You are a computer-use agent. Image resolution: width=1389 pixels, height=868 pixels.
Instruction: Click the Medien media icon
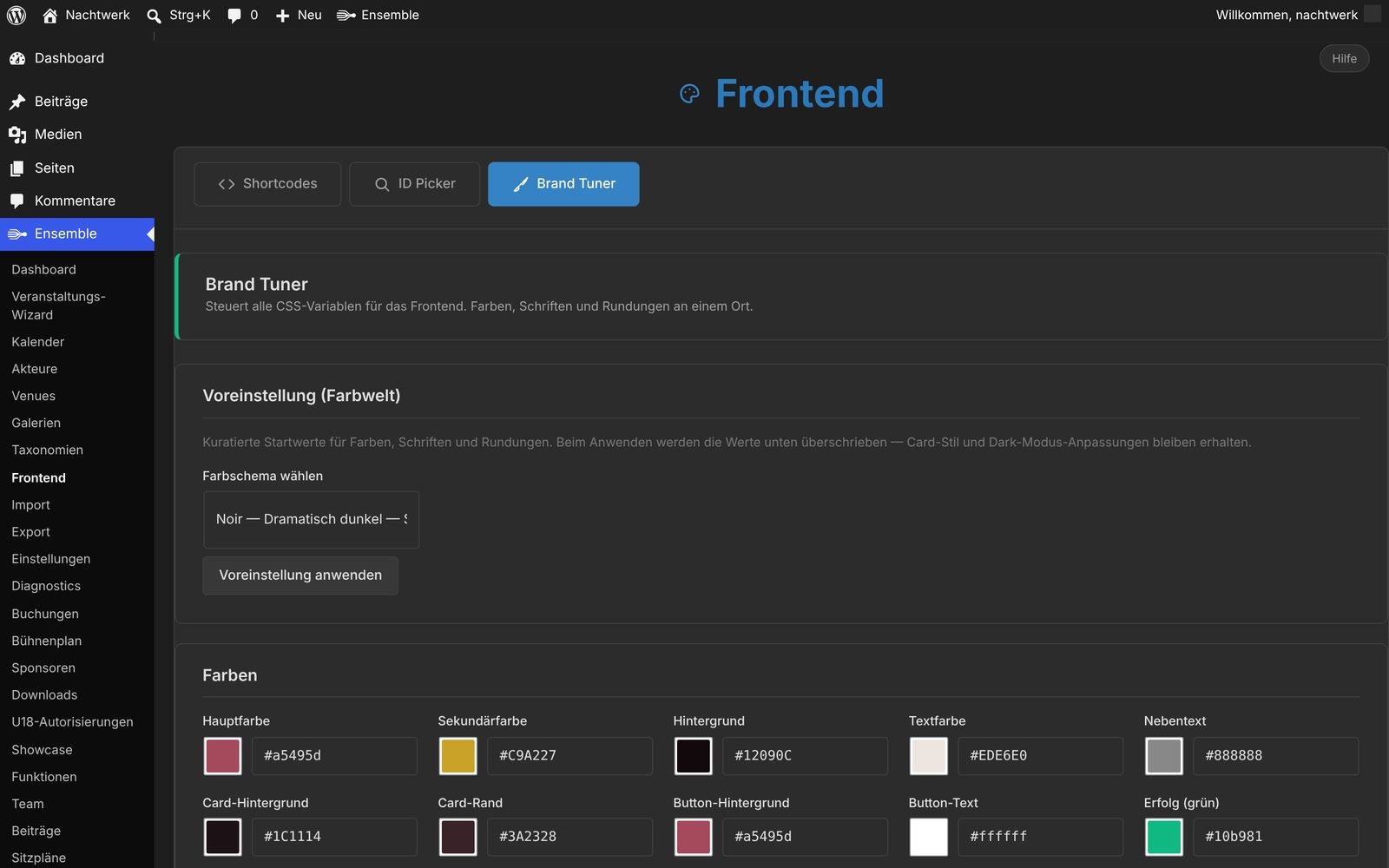[x=17, y=135]
